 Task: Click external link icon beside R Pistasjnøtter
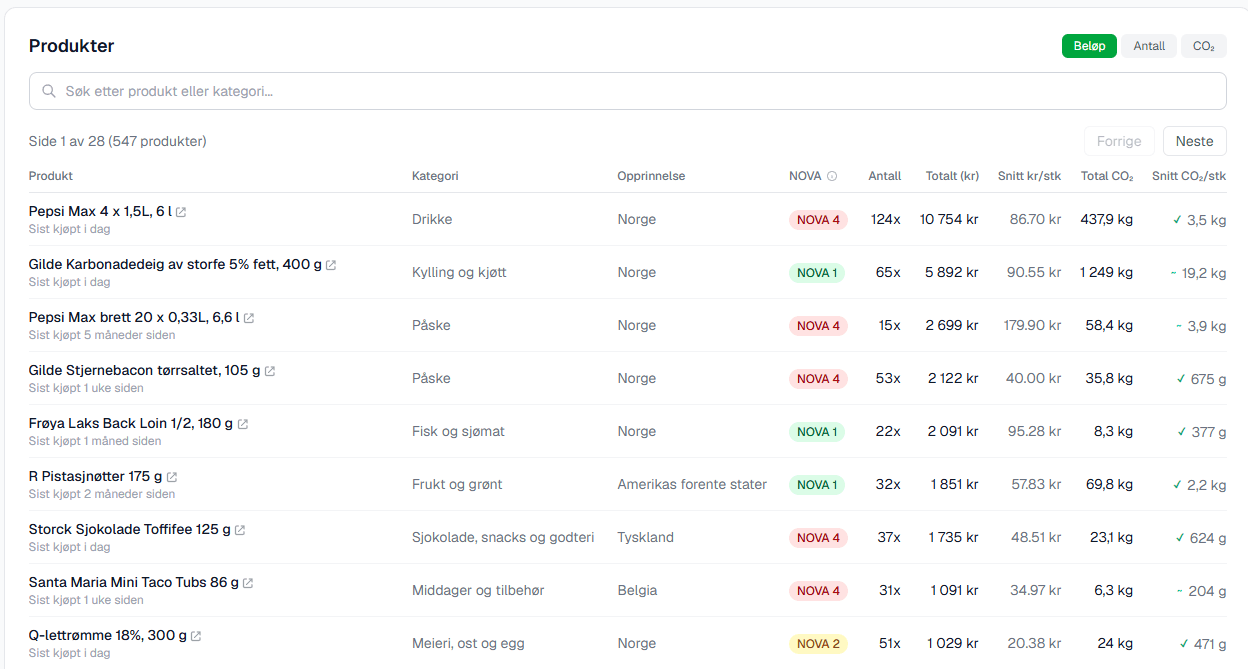click(x=172, y=477)
